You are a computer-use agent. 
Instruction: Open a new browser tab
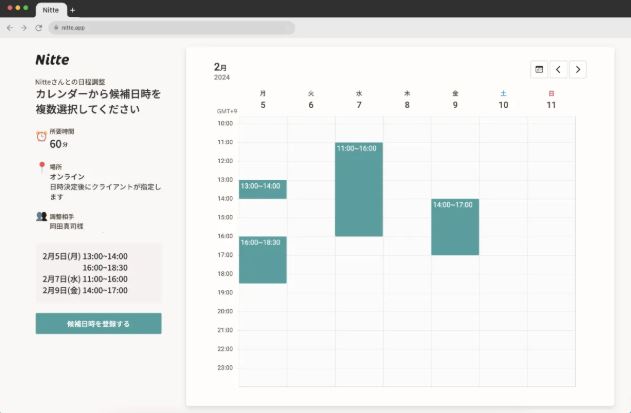pyautogui.click(x=72, y=9)
